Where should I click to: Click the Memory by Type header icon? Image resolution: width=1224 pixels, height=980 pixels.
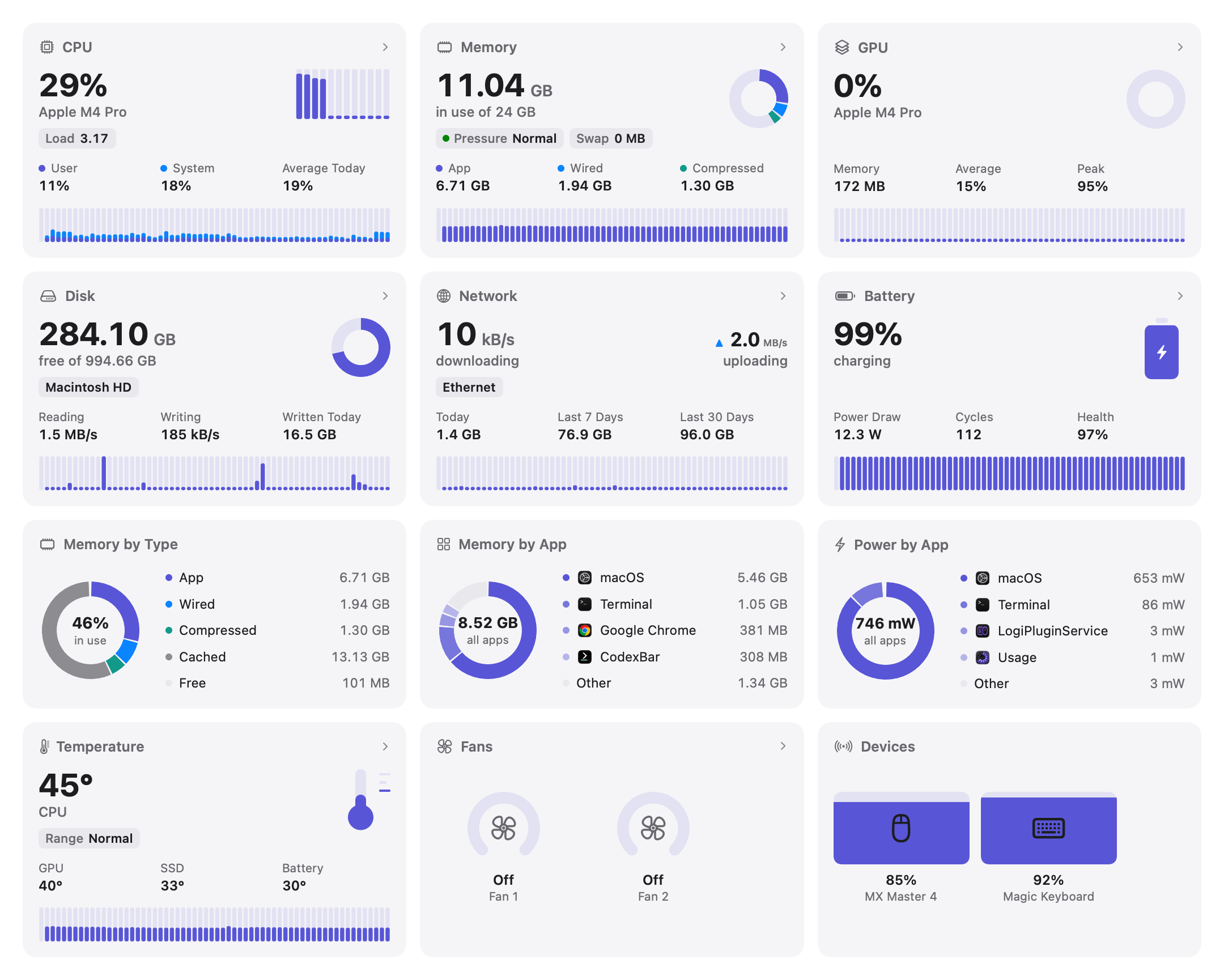point(47,545)
